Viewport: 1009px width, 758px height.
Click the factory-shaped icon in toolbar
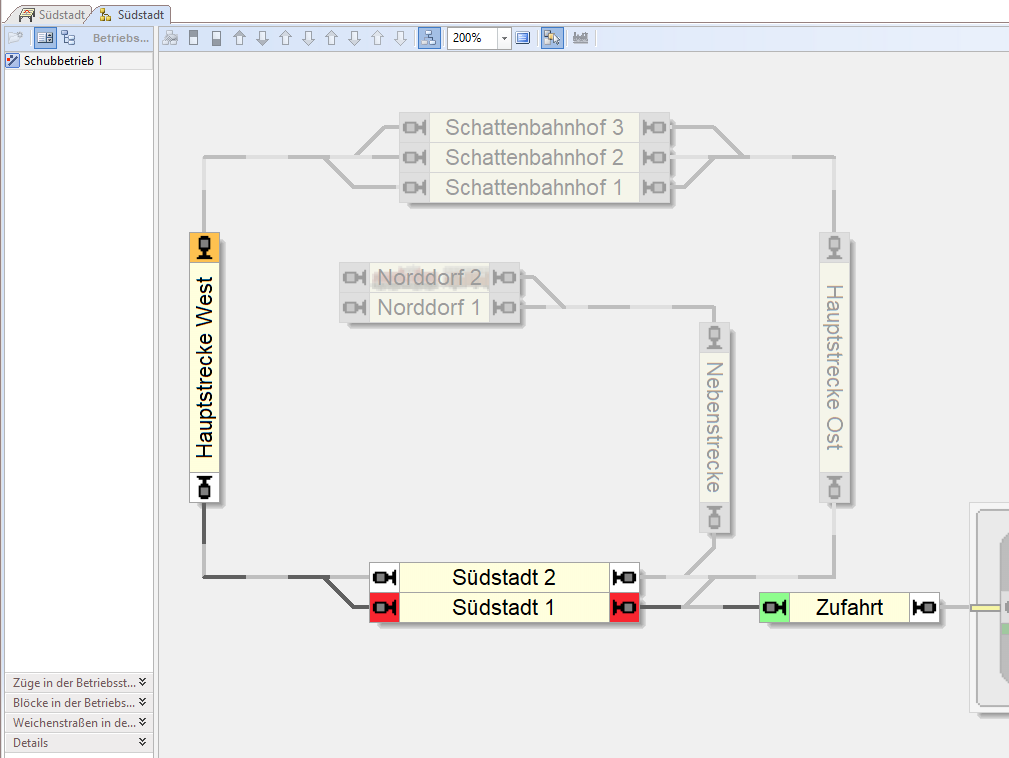tap(580, 38)
